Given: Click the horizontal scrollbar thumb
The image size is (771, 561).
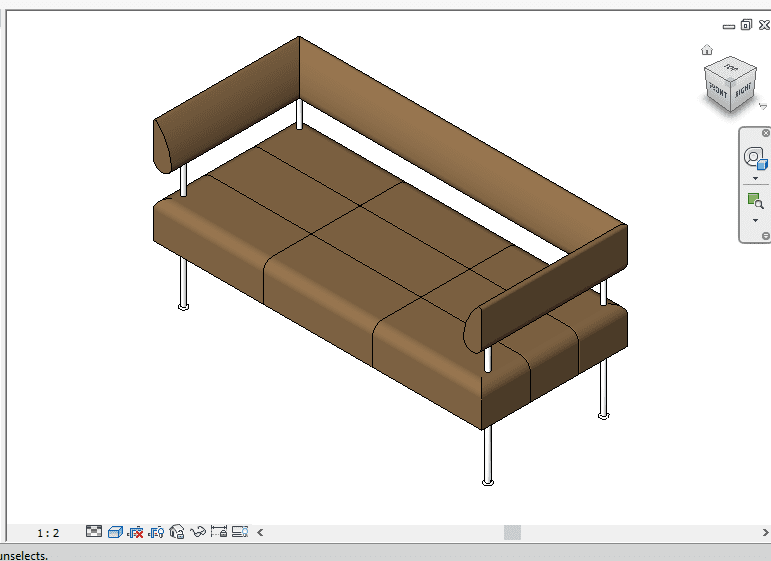Looking at the screenshot, I should pos(512,532).
